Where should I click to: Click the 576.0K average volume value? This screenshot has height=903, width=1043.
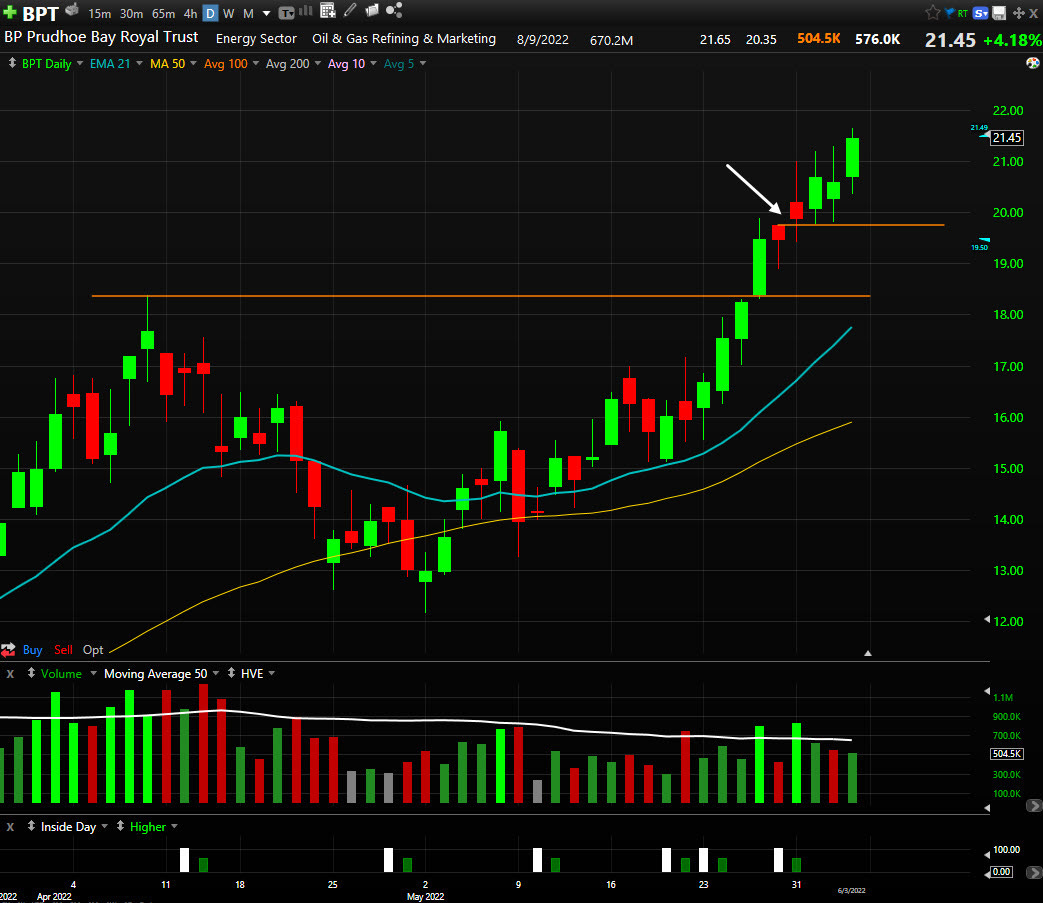tap(877, 39)
